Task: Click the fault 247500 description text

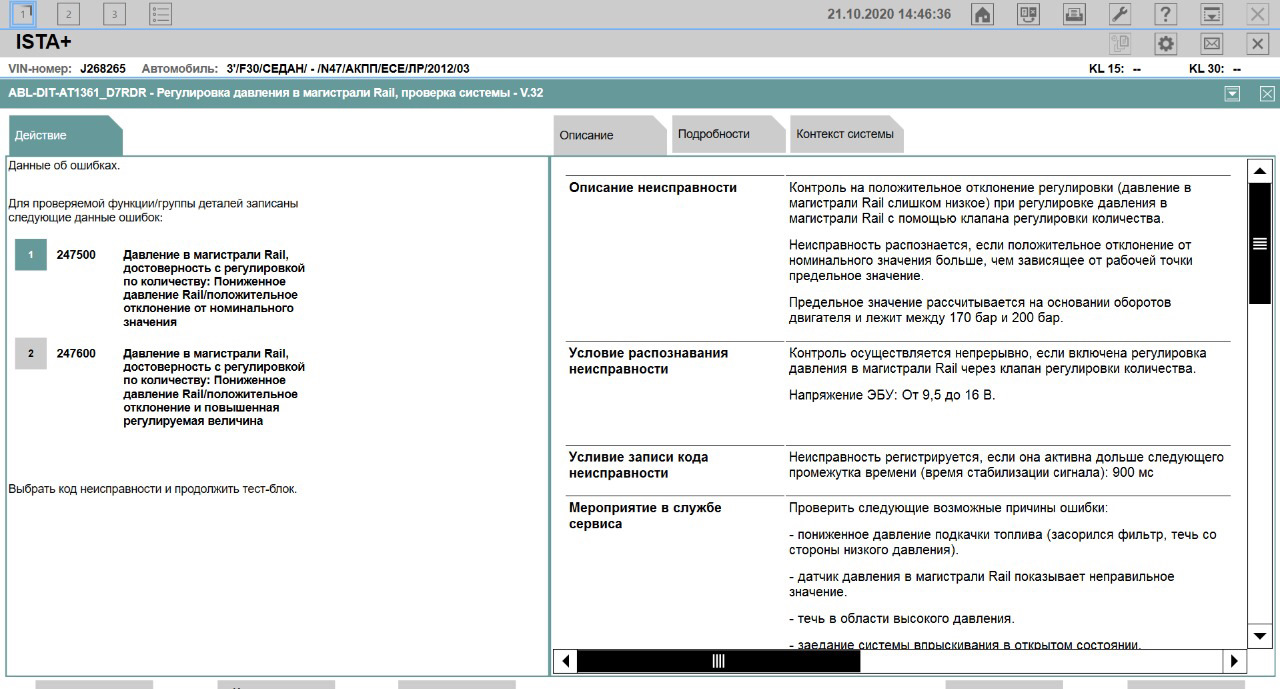Action: click(214, 288)
